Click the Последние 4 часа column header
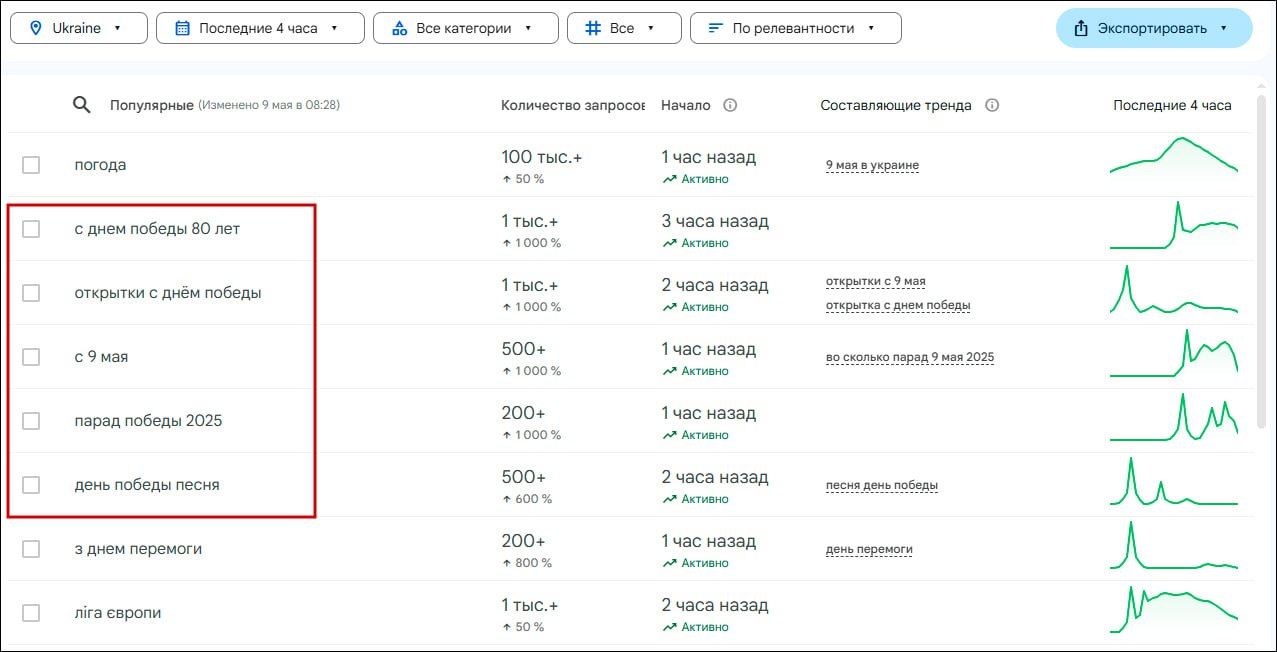Screen dimensions: 1277x652 (x=1172, y=105)
